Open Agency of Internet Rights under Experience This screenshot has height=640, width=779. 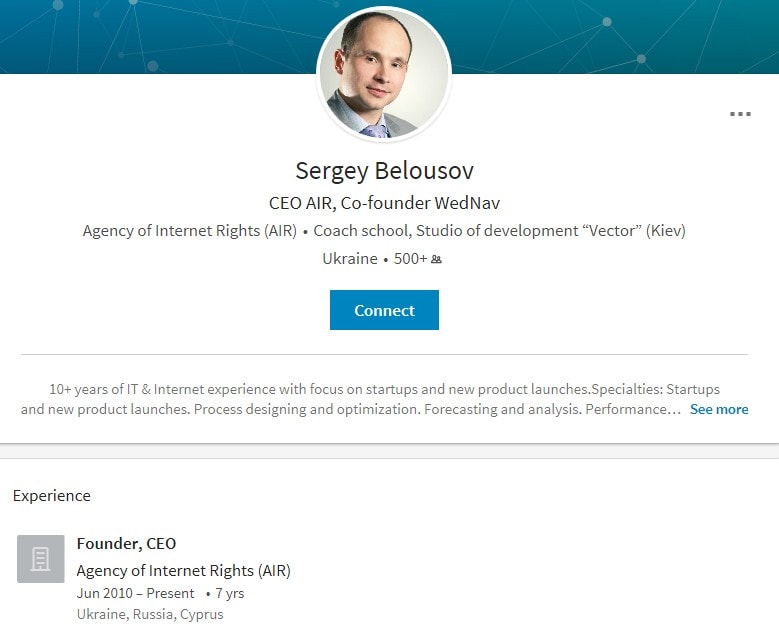pos(183,571)
